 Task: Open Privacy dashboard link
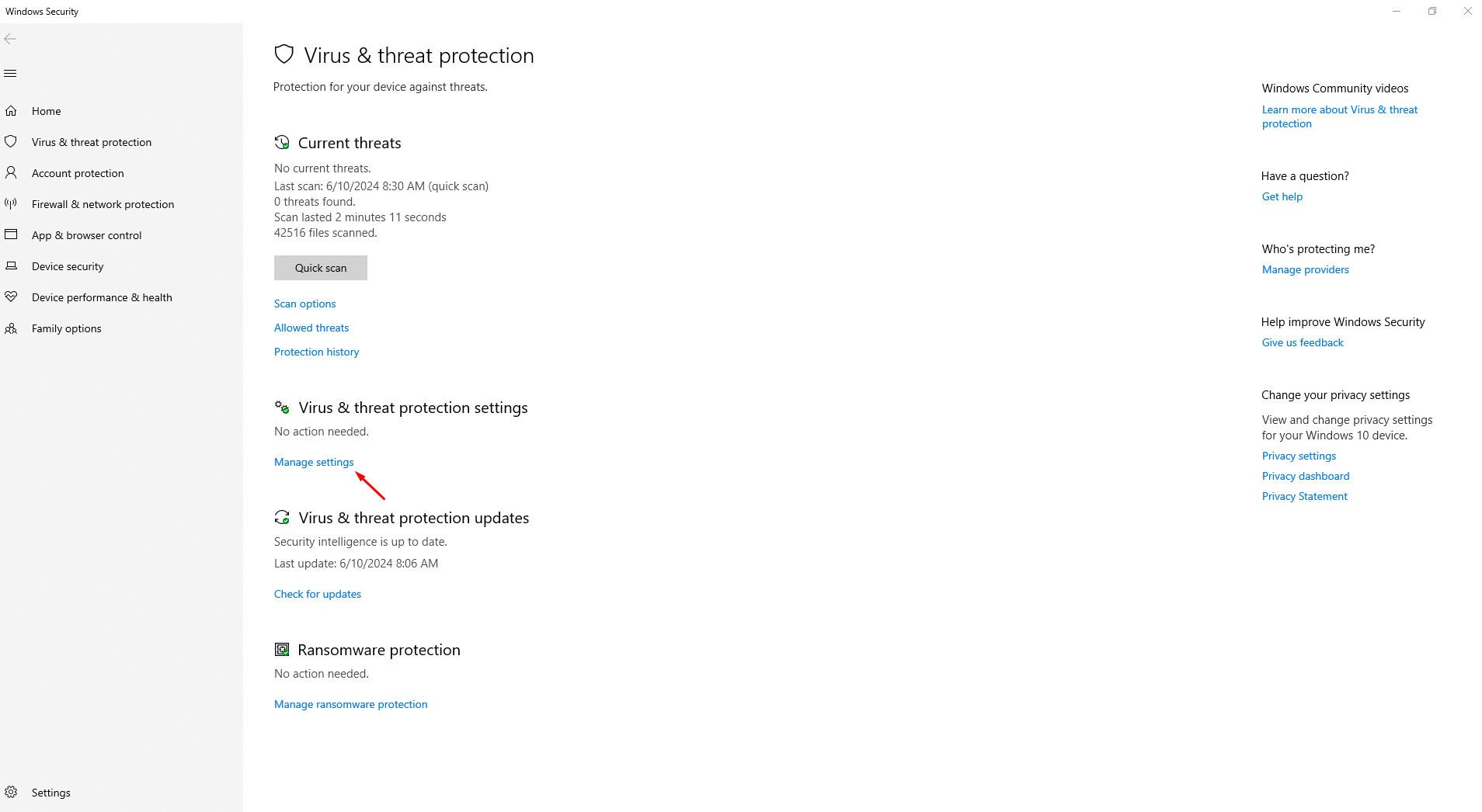[1306, 476]
